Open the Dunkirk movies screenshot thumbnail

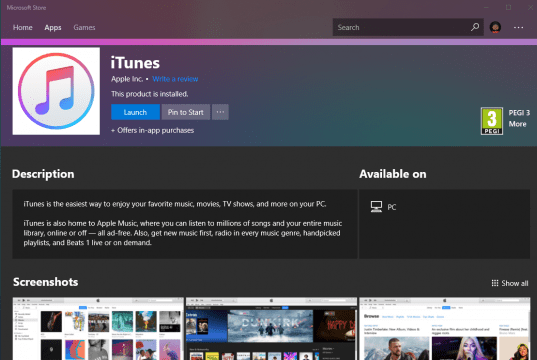(x=271, y=328)
